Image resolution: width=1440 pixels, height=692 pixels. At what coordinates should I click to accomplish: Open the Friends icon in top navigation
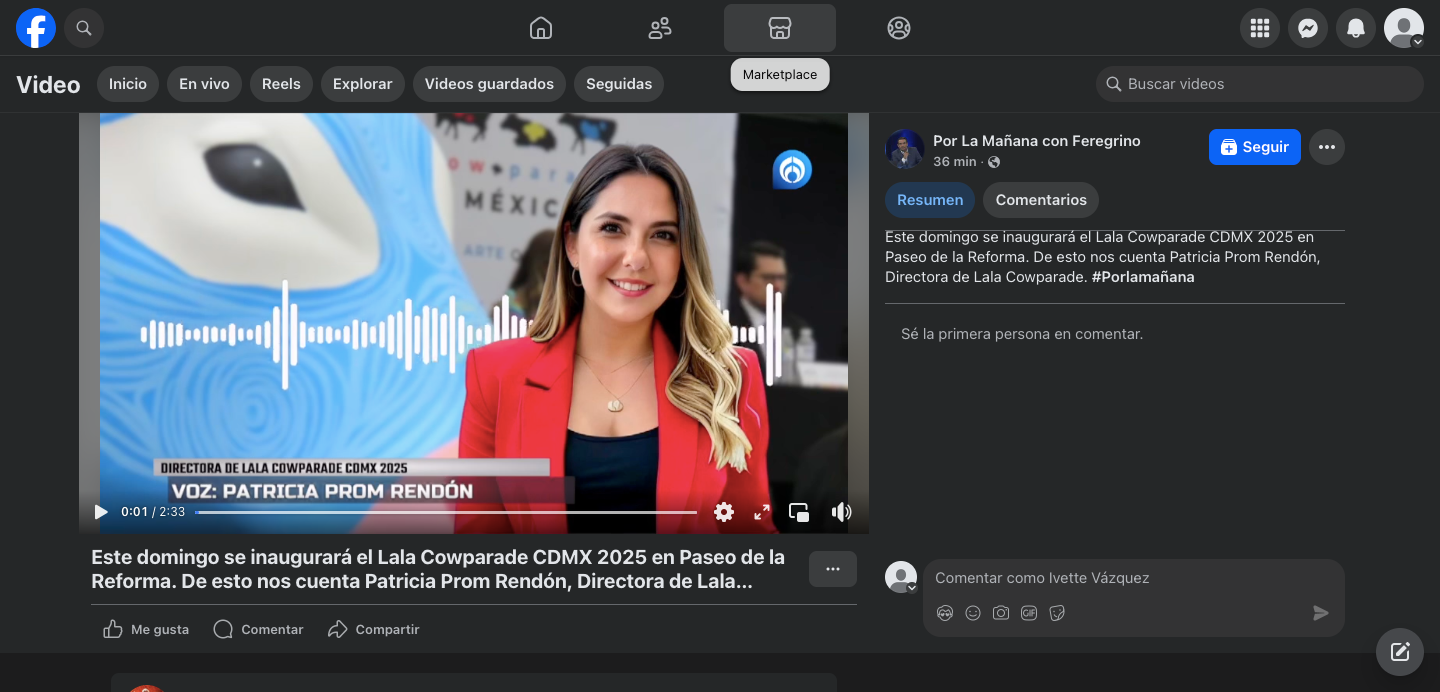(x=660, y=28)
